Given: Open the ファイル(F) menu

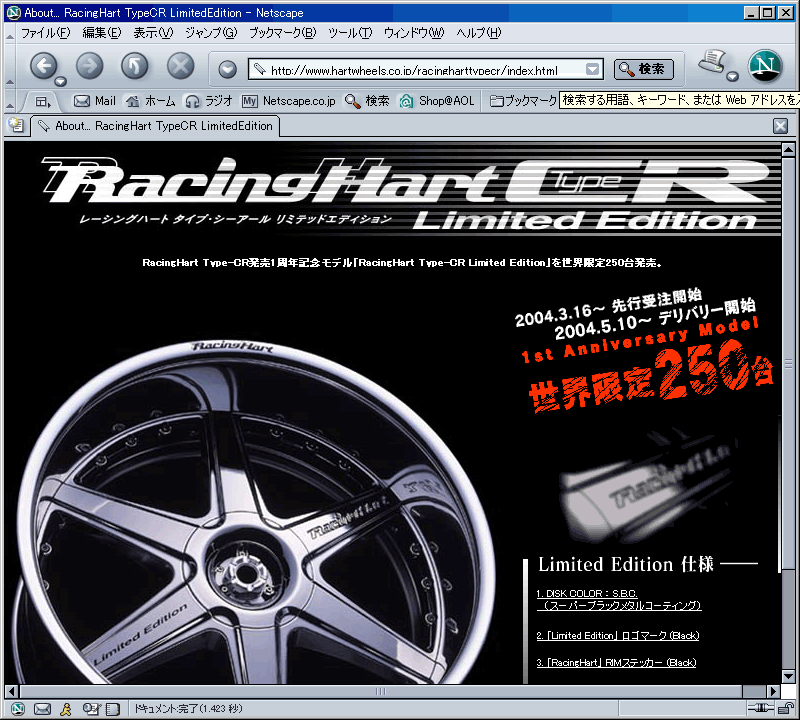Looking at the screenshot, I should pyautogui.click(x=45, y=33).
